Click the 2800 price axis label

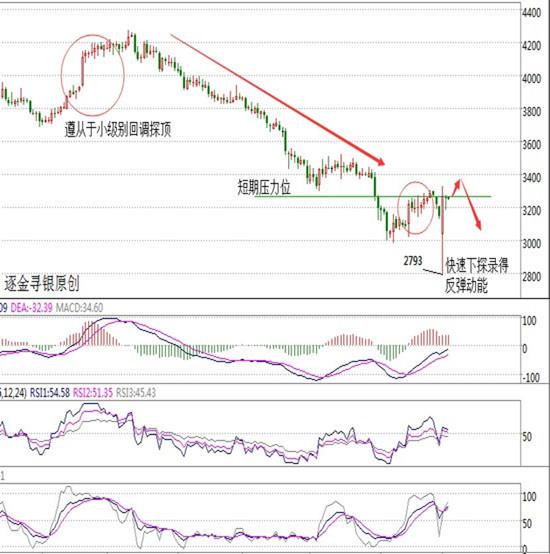click(x=532, y=276)
